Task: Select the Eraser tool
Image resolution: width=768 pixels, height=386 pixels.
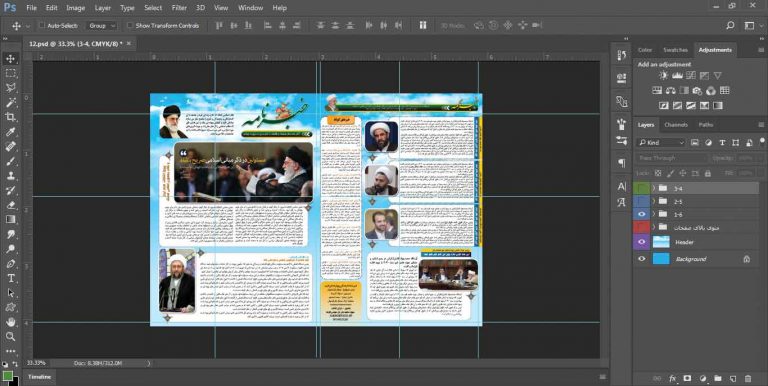Action: tap(10, 205)
